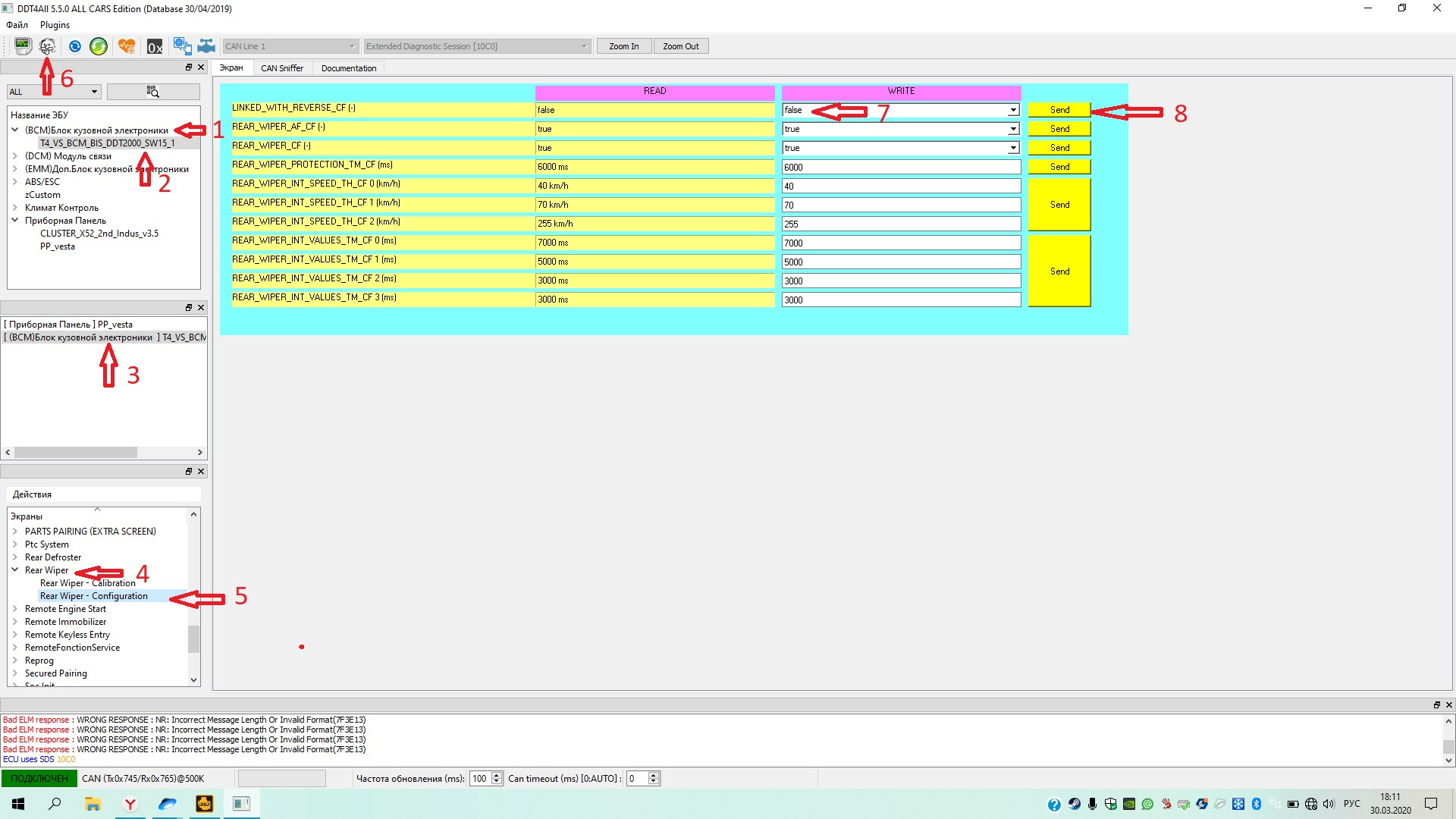Select Rear Wiper - Configuration screen
Viewport: 1456px width, 819px height.
(94, 596)
